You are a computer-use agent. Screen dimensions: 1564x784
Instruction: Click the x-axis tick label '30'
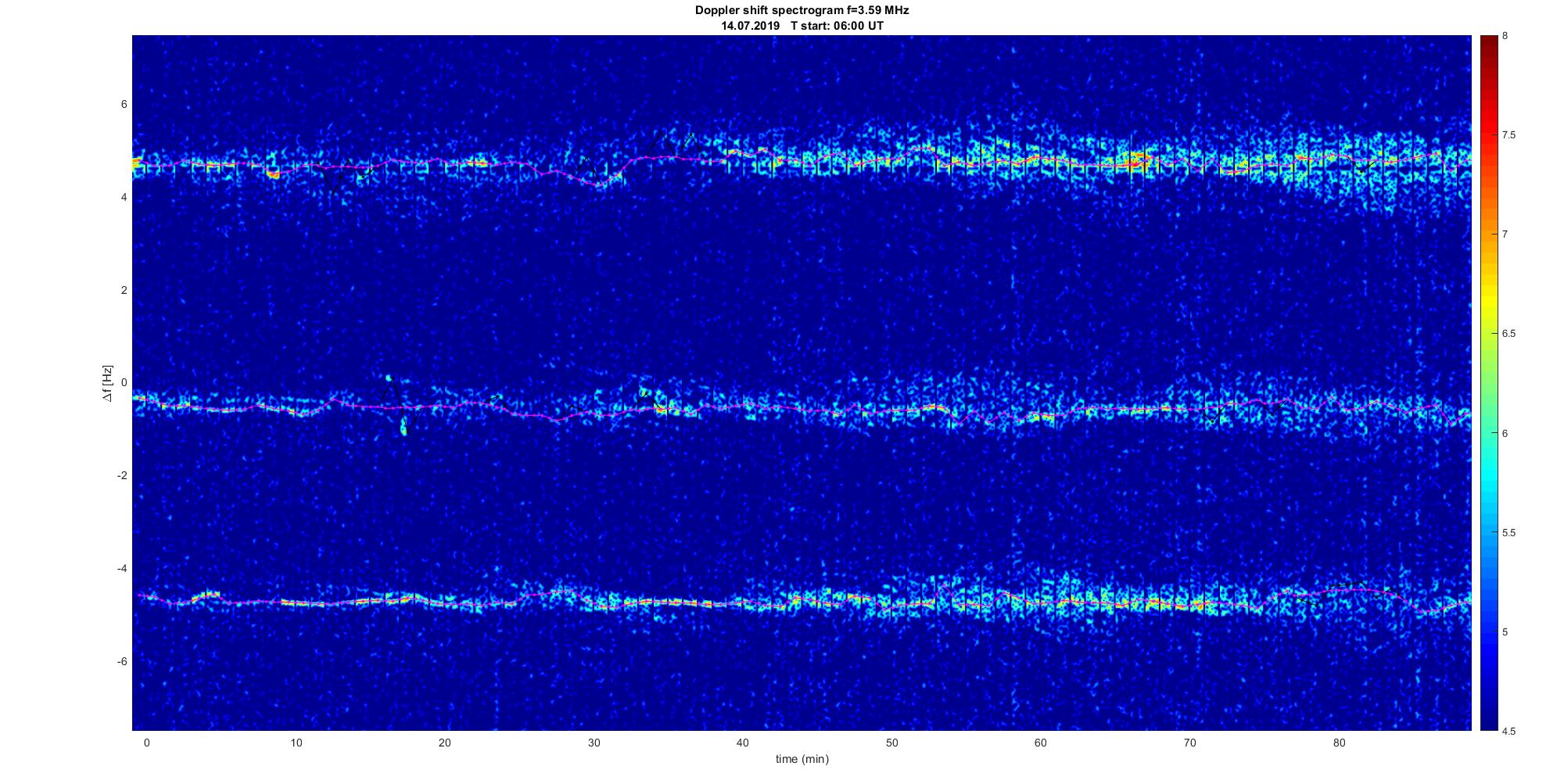pos(594,743)
